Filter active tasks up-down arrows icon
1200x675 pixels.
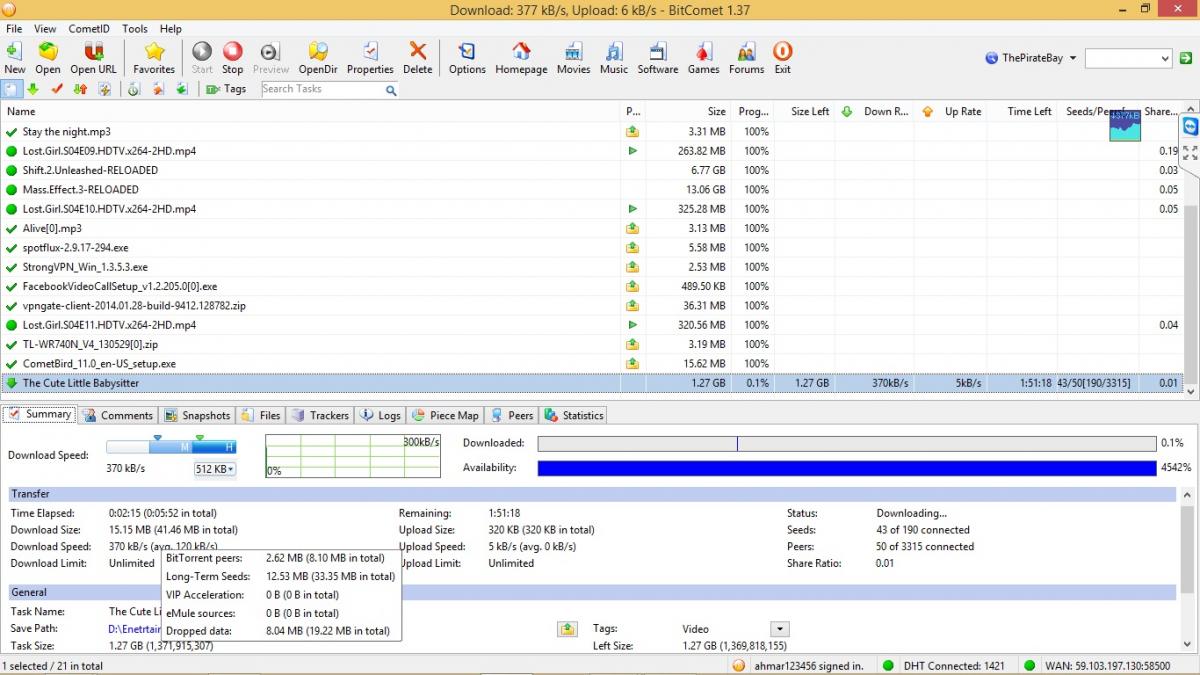pyautogui.click(x=81, y=89)
